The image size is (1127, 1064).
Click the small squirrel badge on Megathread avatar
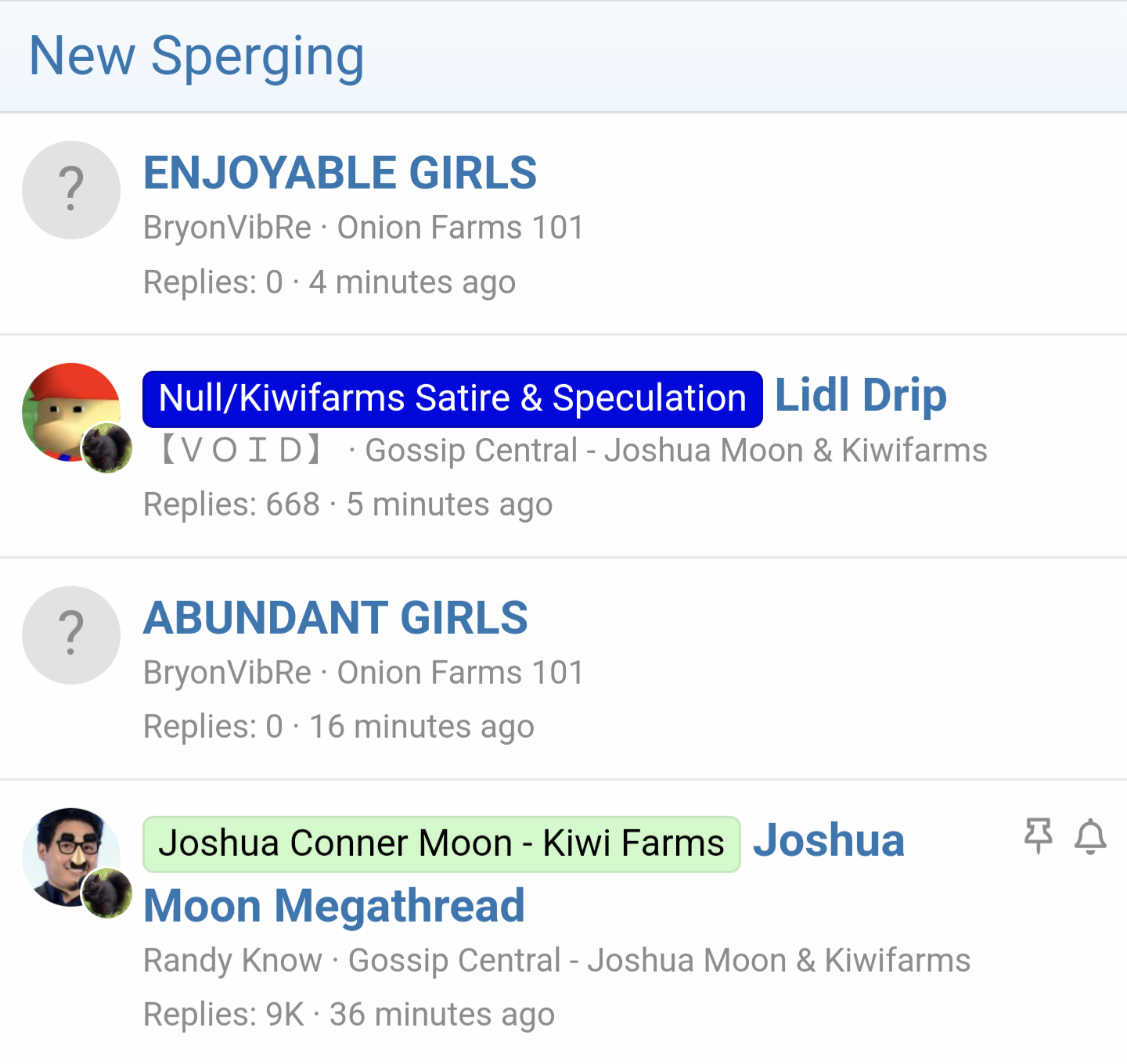pyautogui.click(x=107, y=893)
